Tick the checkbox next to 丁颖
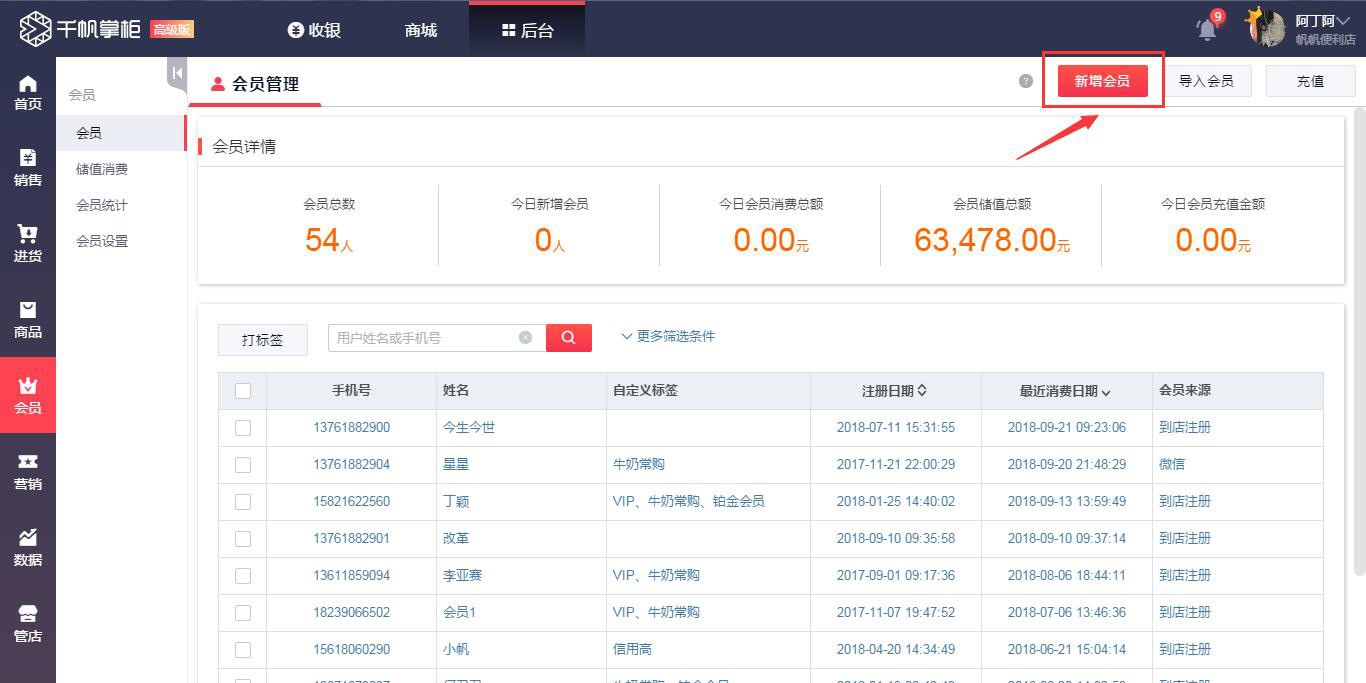Image resolution: width=1366 pixels, height=683 pixels. point(242,501)
